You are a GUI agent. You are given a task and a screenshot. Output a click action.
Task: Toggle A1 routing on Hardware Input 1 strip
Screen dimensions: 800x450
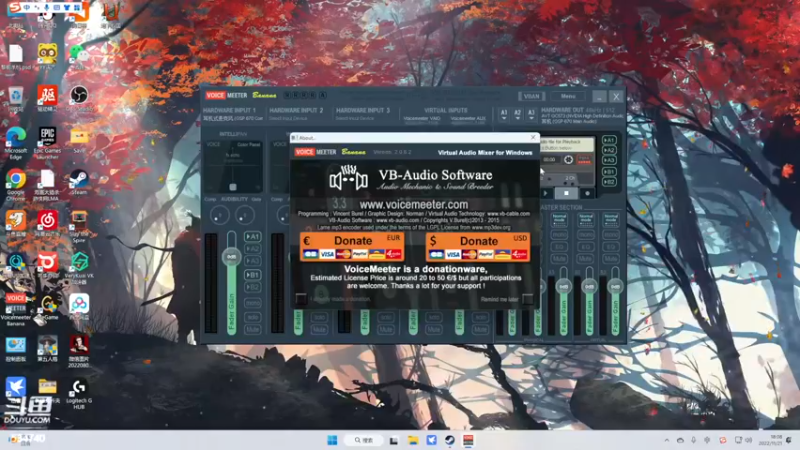(253, 237)
